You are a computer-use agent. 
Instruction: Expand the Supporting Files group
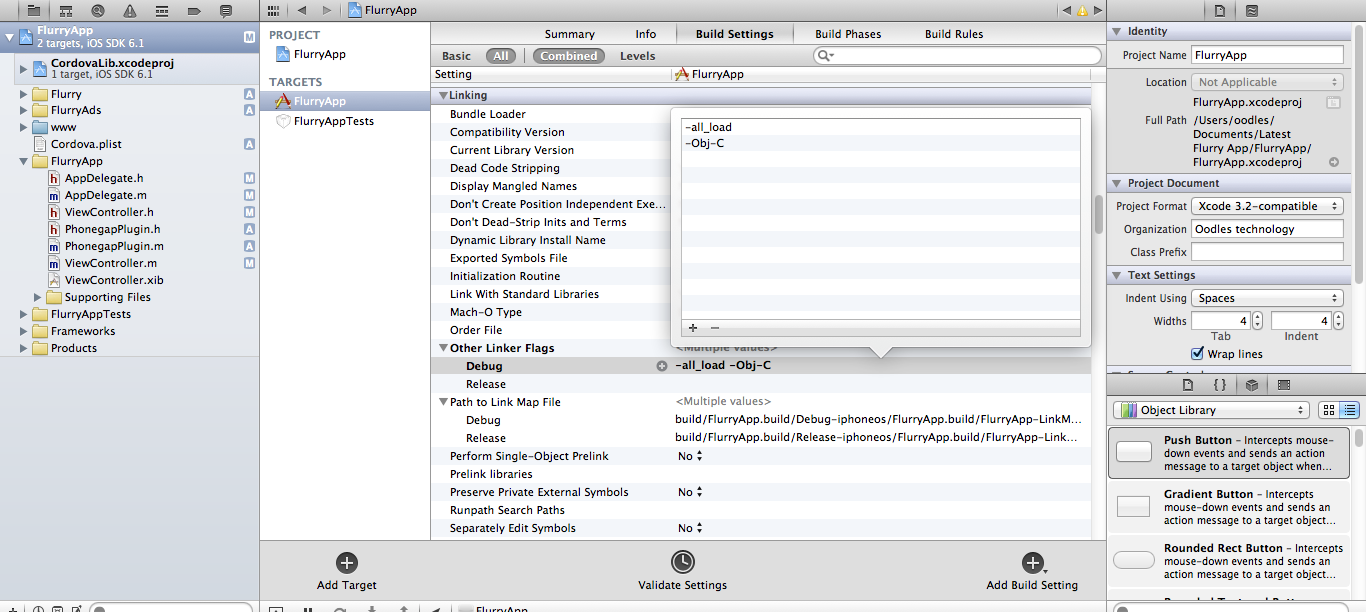(38, 298)
